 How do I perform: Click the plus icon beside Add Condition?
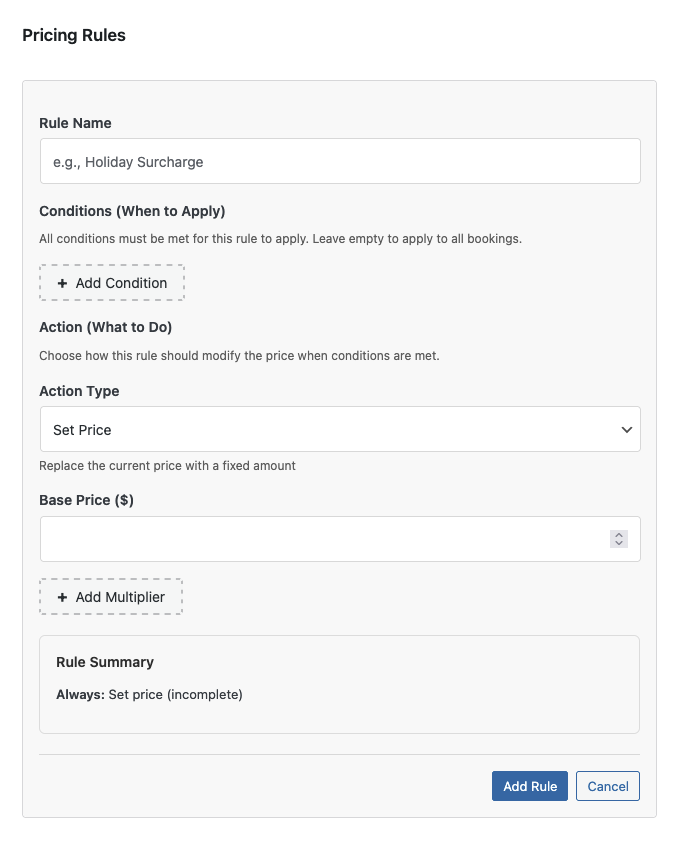tap(62, 283)
